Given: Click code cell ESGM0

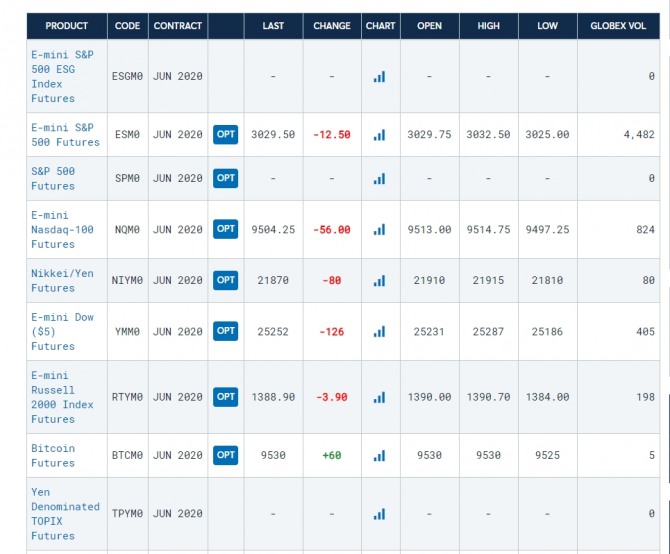Looking at the screenshot, I should pyautogui.click(x=127, y=76).
